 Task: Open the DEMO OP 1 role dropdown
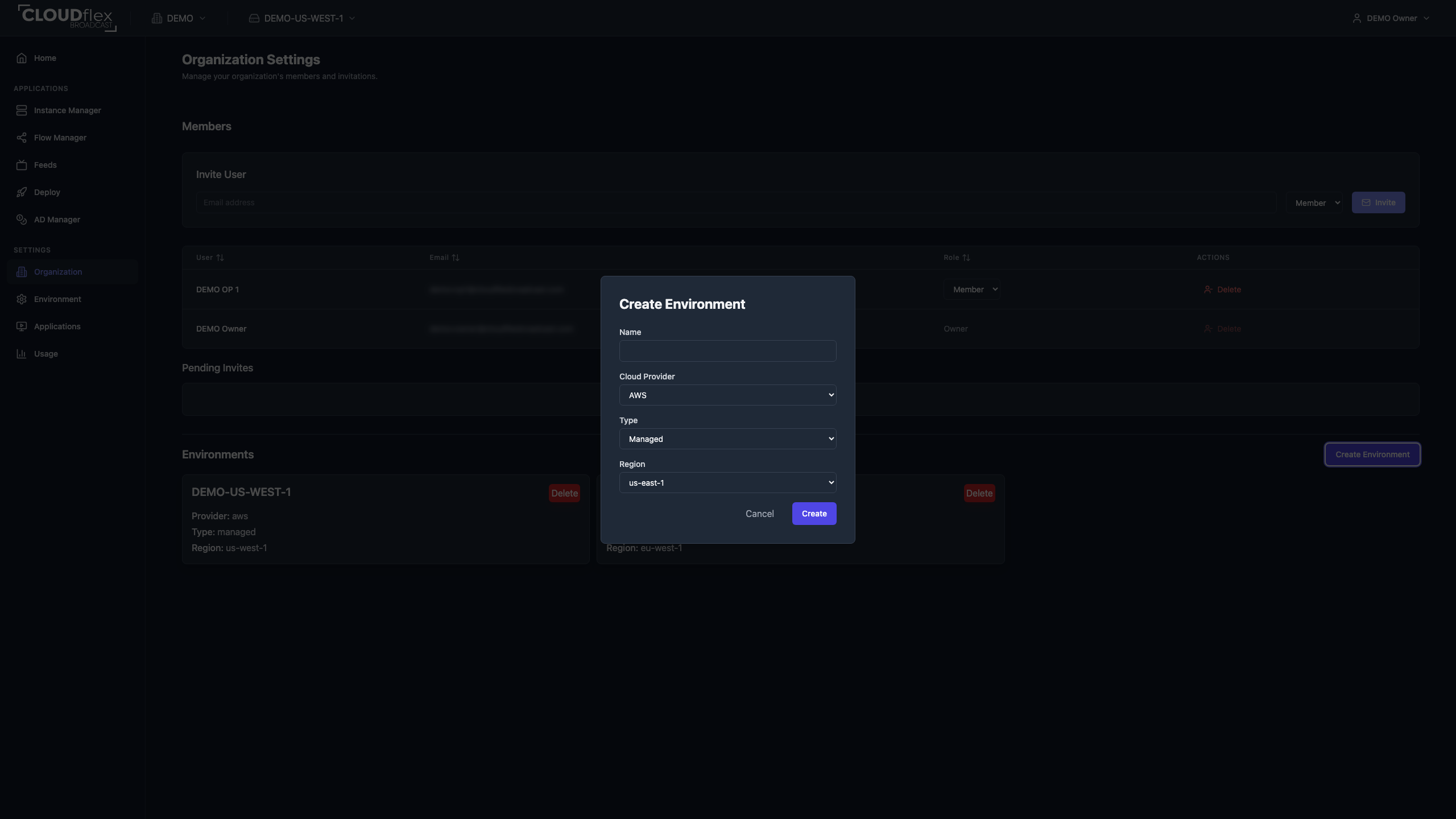(971, 289)
